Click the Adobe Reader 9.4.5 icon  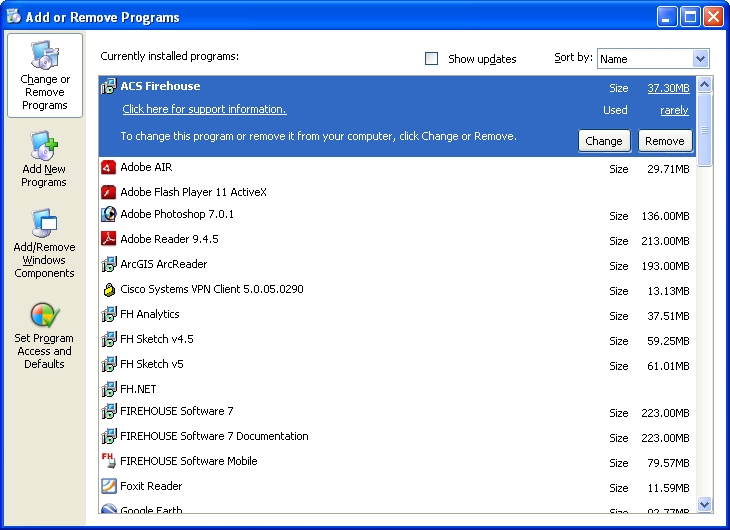[108, 239]
